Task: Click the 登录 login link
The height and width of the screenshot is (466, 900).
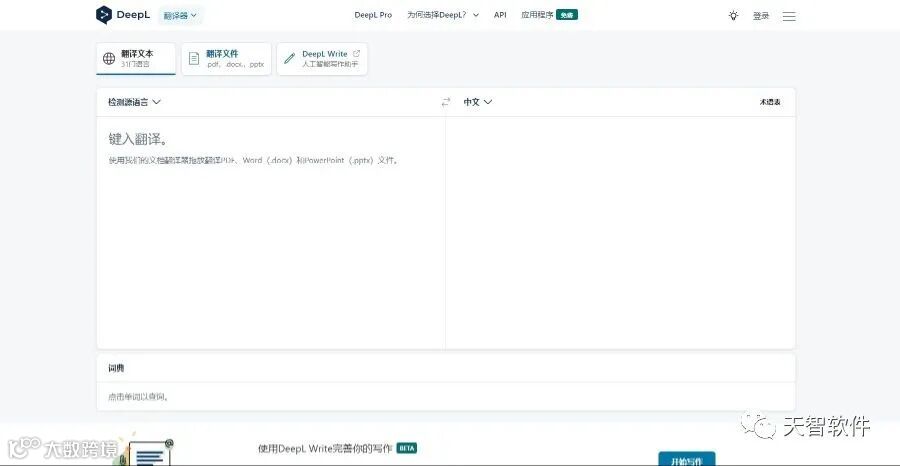Action: (761, 16)
